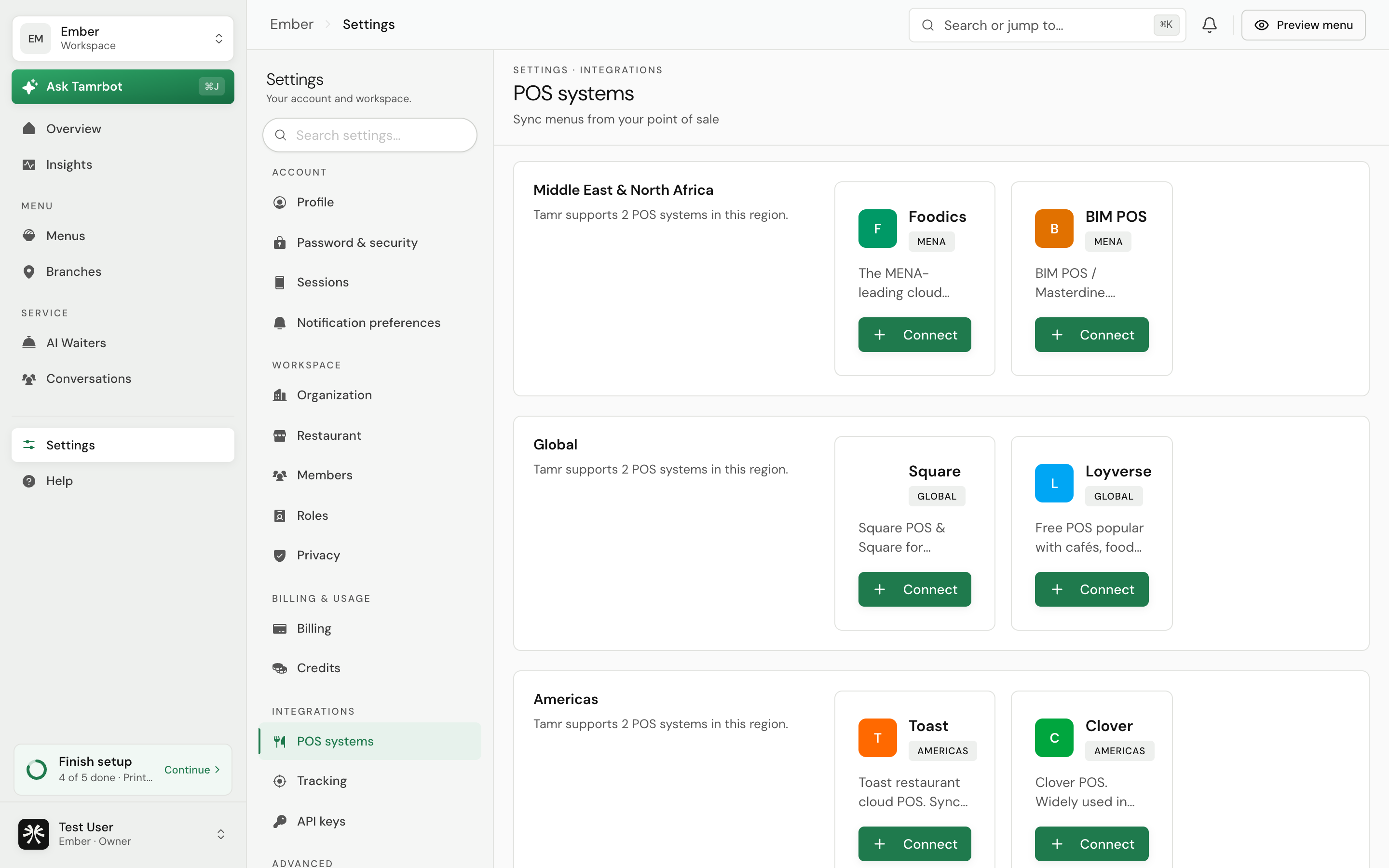Click the GLOBAL tag under Loyverse
Screen dimensions: 1389x868
1113,496
